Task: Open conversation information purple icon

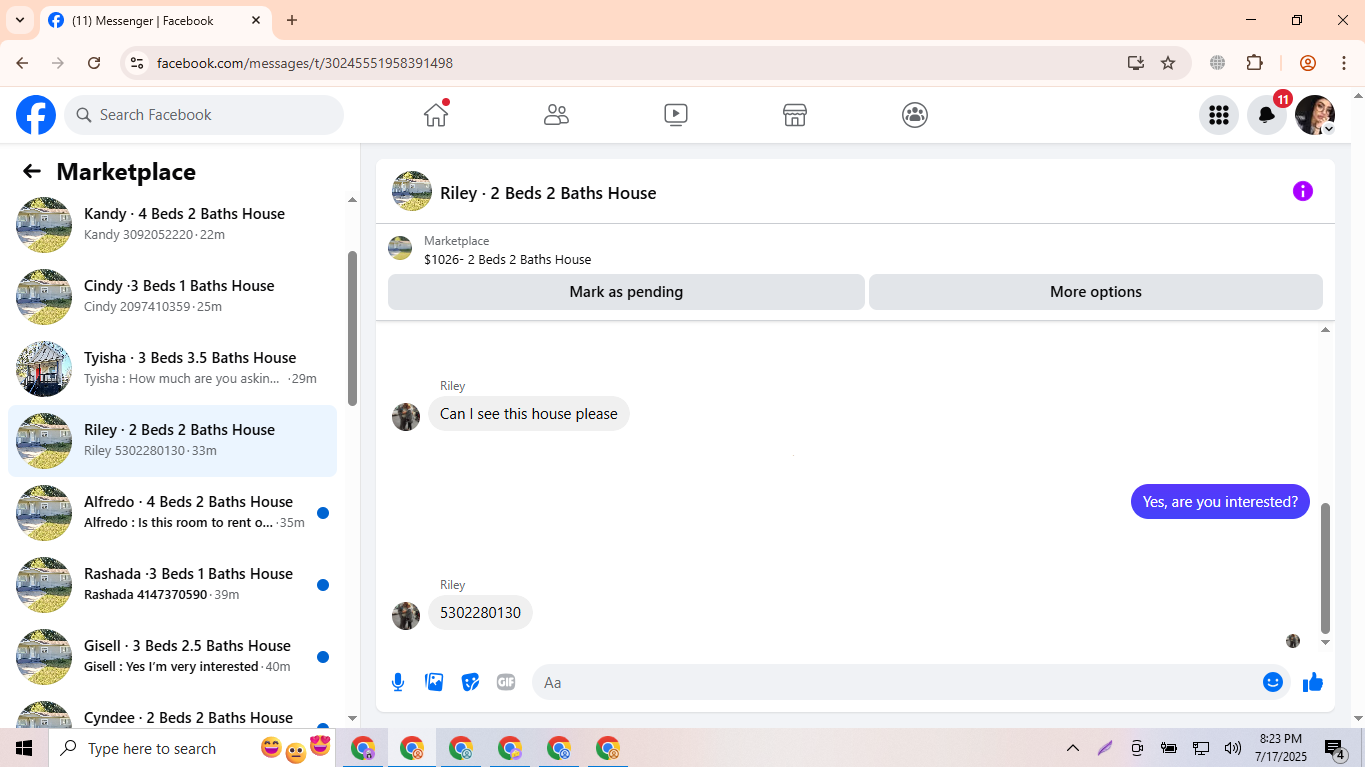Action: (1302, 191)
